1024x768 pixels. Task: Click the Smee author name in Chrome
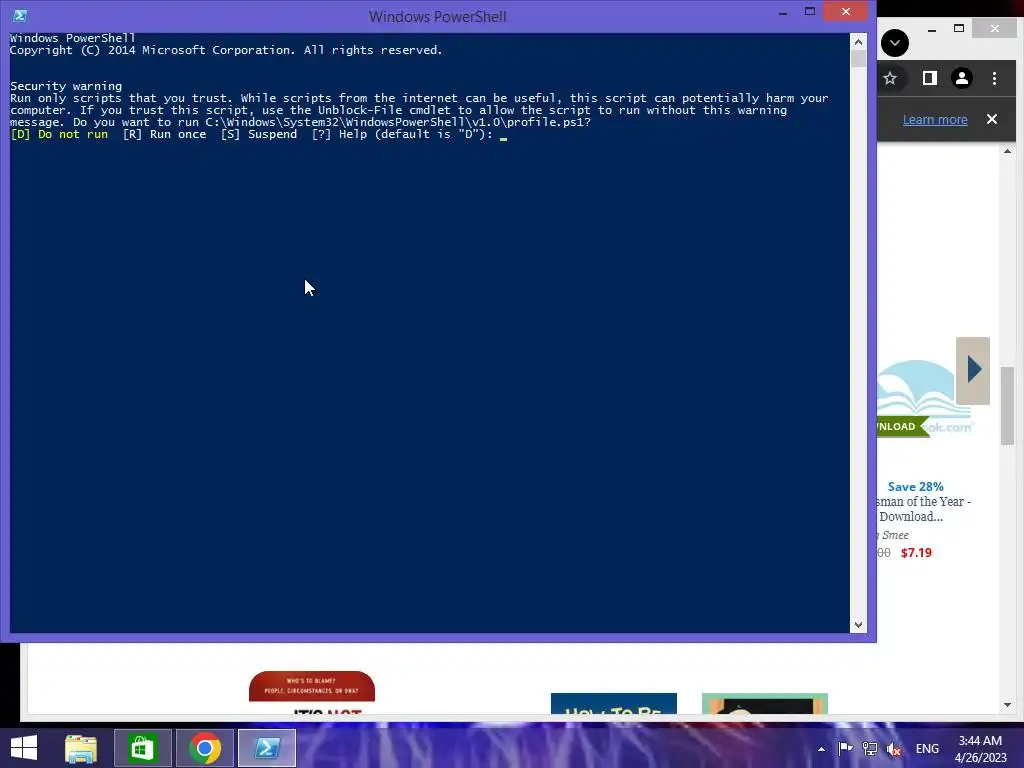pos(895,535)
